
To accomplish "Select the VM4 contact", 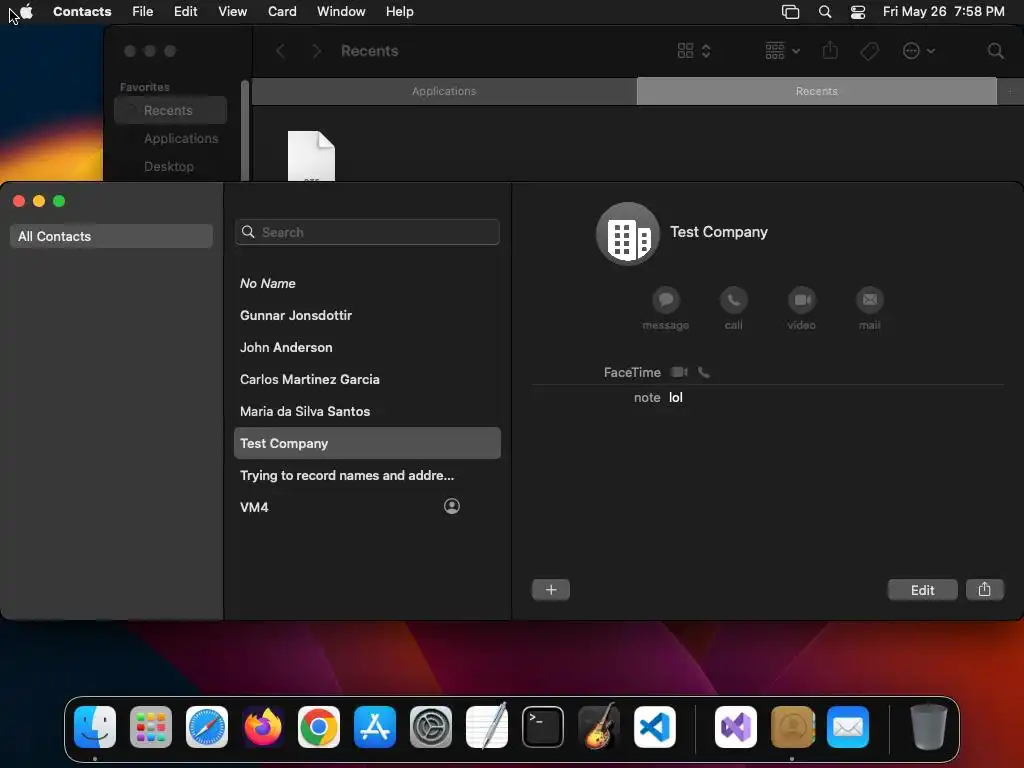I will [x=367, y=507].
